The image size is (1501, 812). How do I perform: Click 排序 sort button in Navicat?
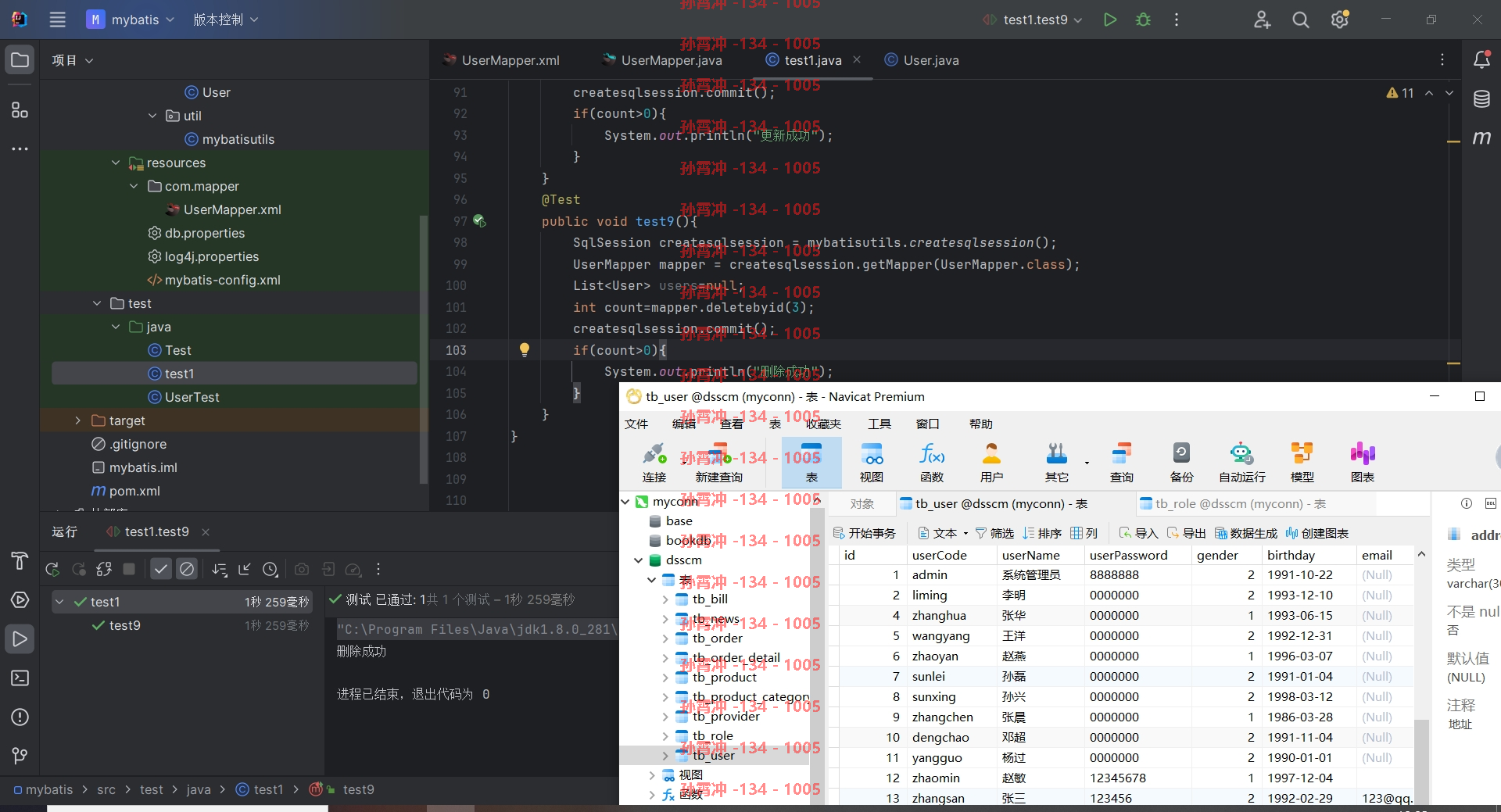(1042, 533)
